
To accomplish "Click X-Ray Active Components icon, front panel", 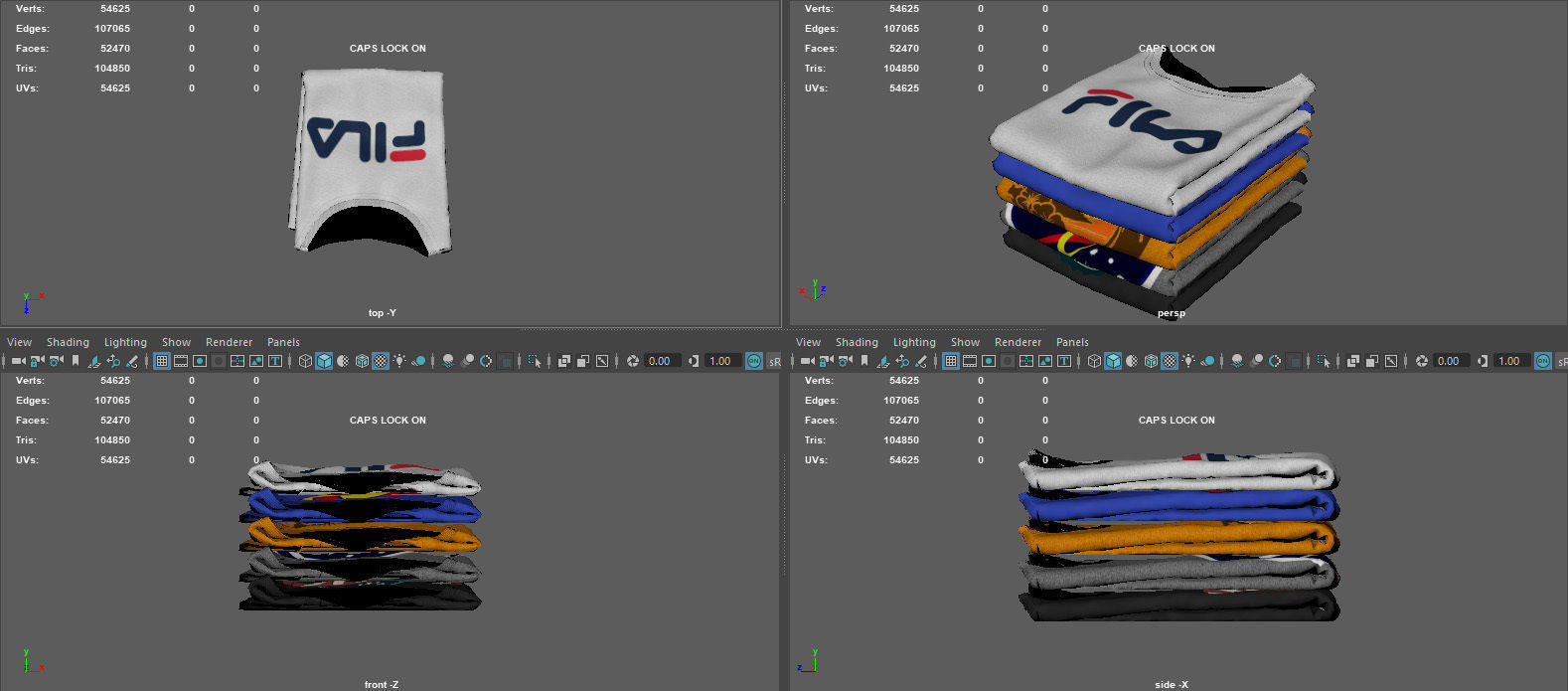I will [x=582, y=361].
